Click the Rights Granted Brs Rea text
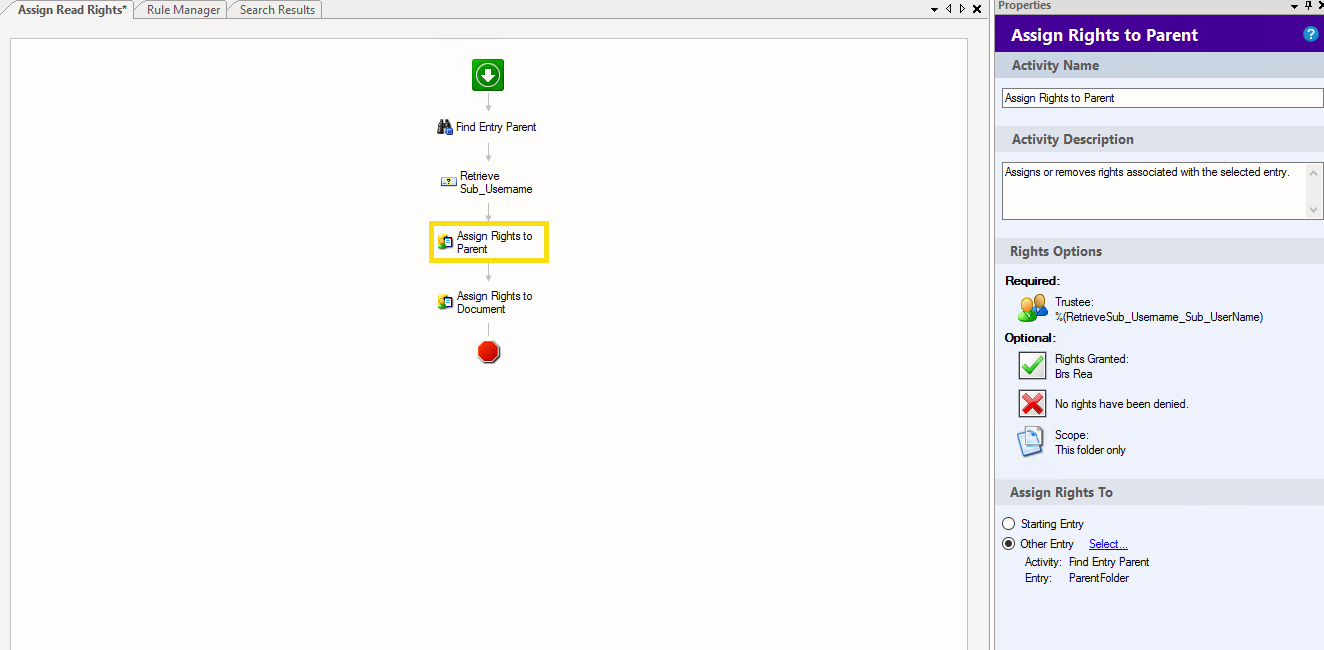The height and width of the screenshot is (650, 1324). pyautogui.click(x=1074, y=374)
